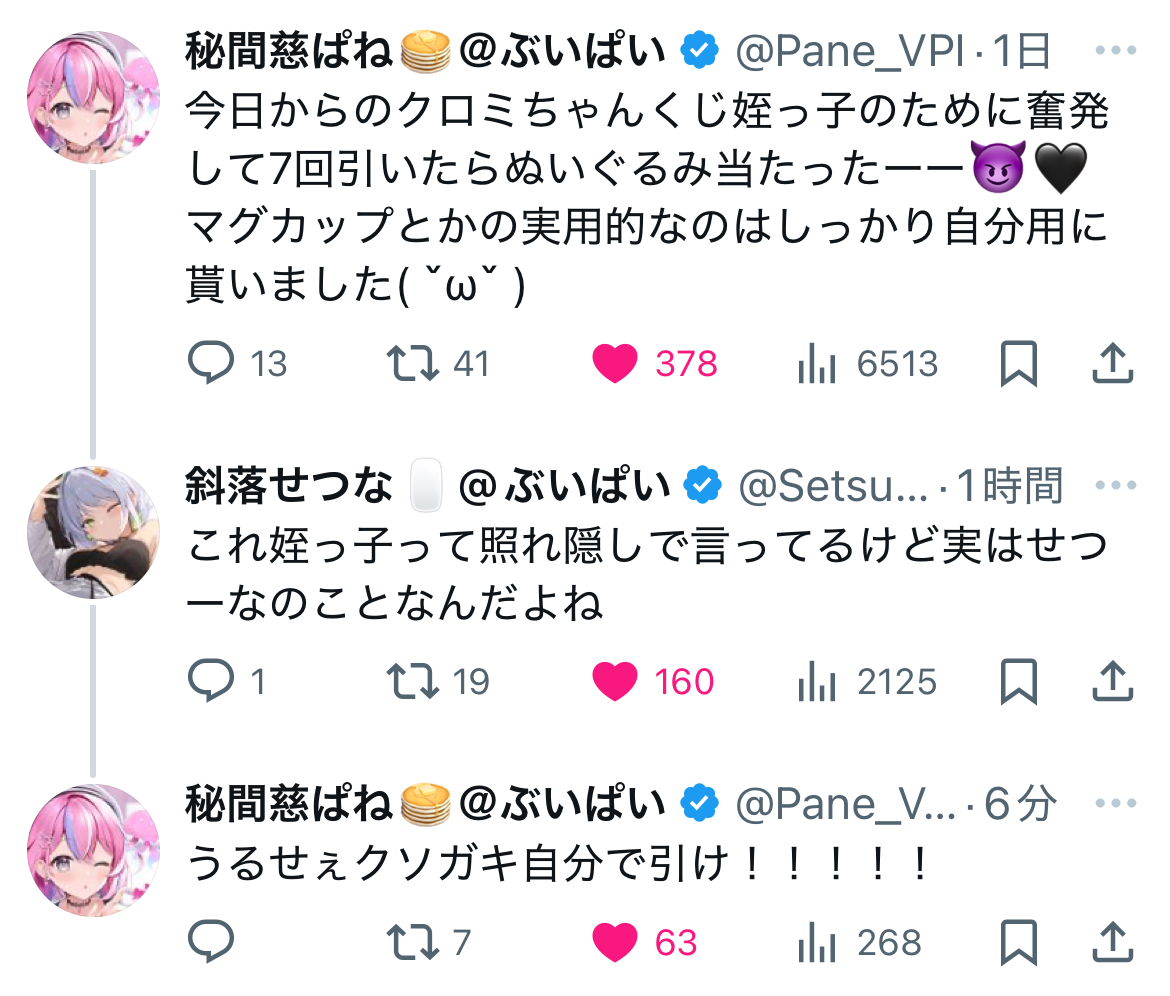This screenshot has height=996, width=1170.
Task: Bookmark the tweet by 斜落せつな
Action: pos(1019,682)
